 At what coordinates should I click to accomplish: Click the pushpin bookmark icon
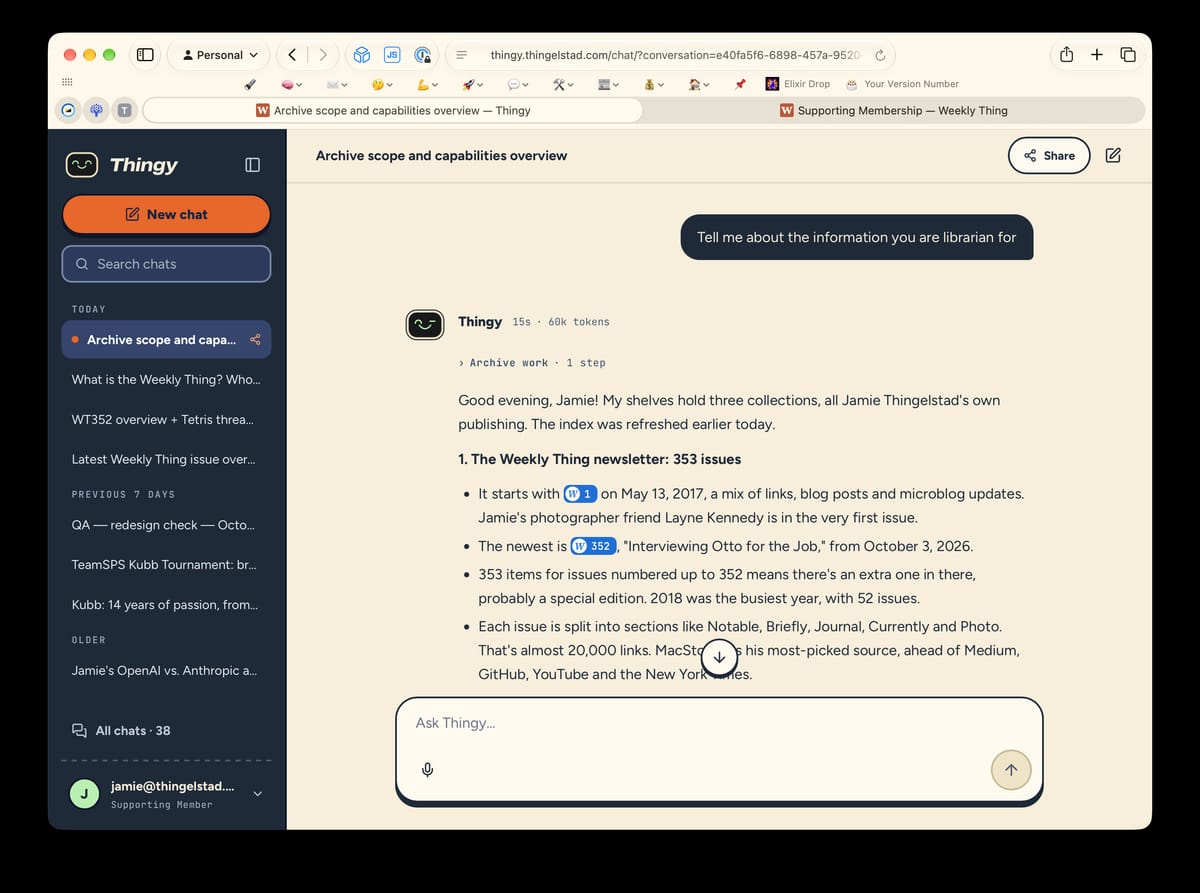click(x=740, y=84)
